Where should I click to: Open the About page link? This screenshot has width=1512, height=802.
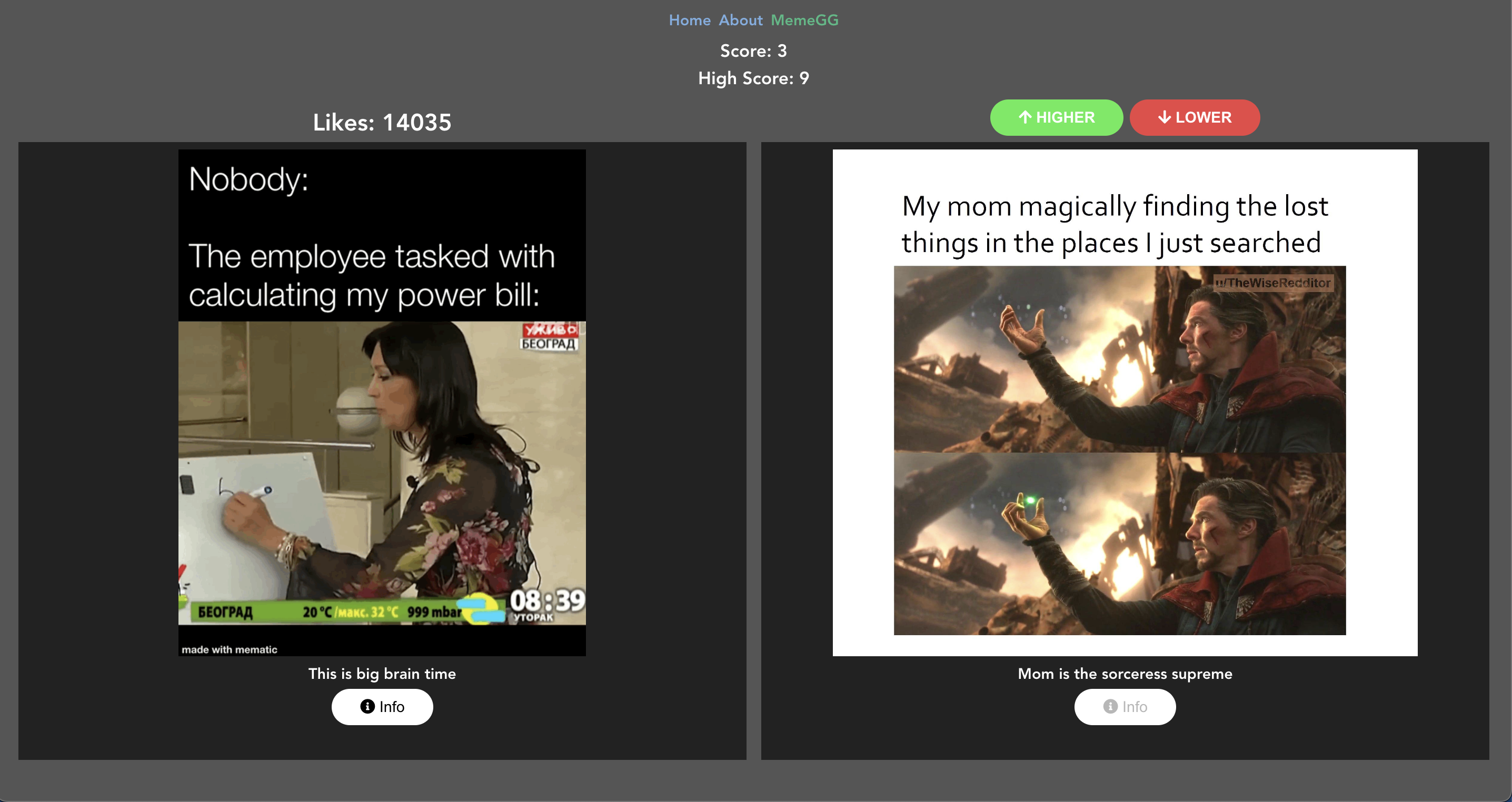740,20
